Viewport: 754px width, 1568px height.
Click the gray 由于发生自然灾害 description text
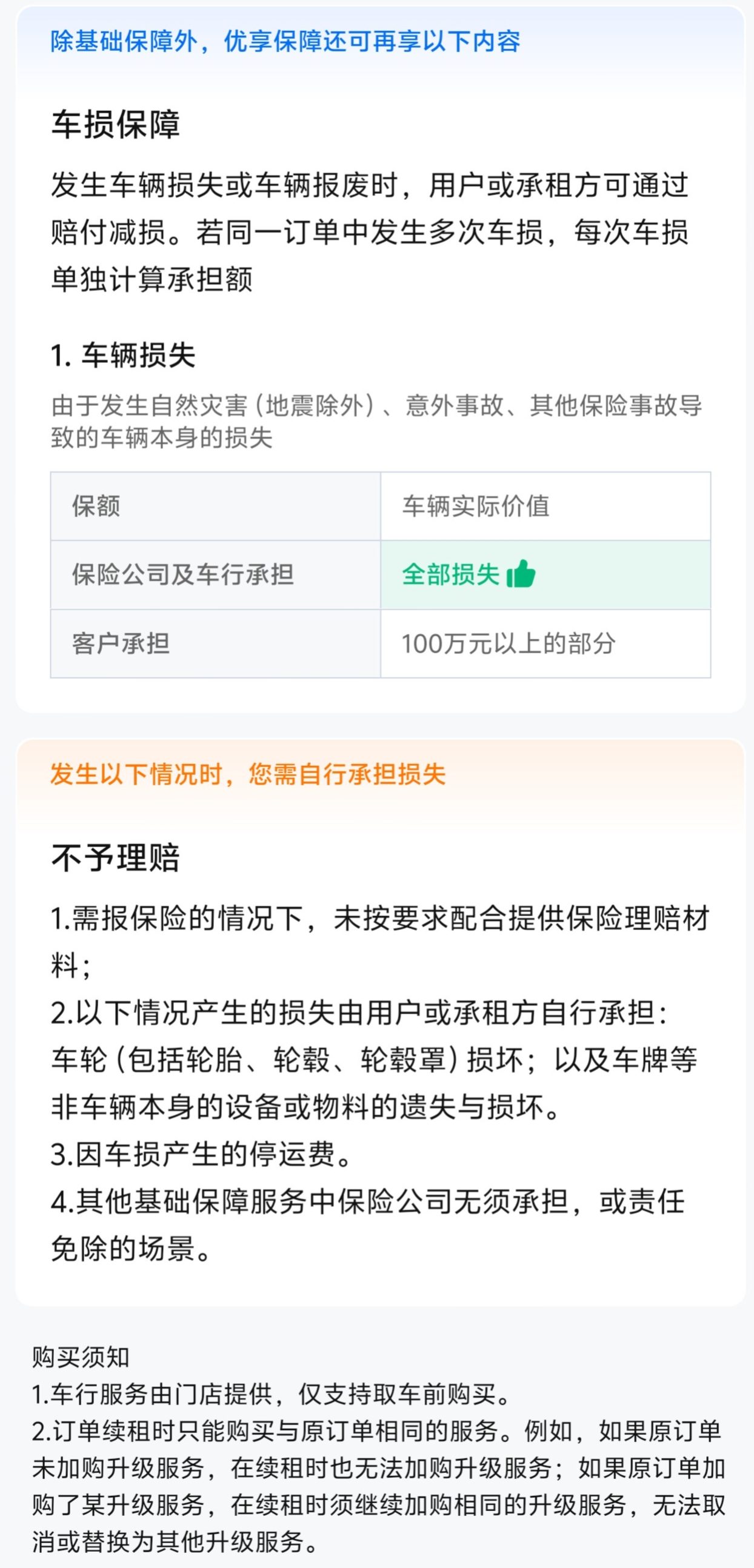(376, 421)
